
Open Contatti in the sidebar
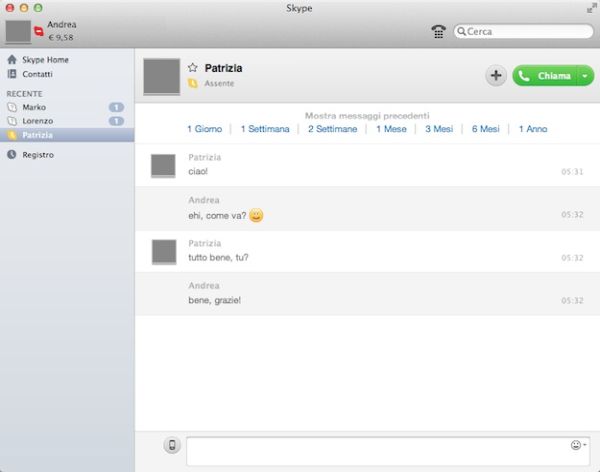coord(38,74)
